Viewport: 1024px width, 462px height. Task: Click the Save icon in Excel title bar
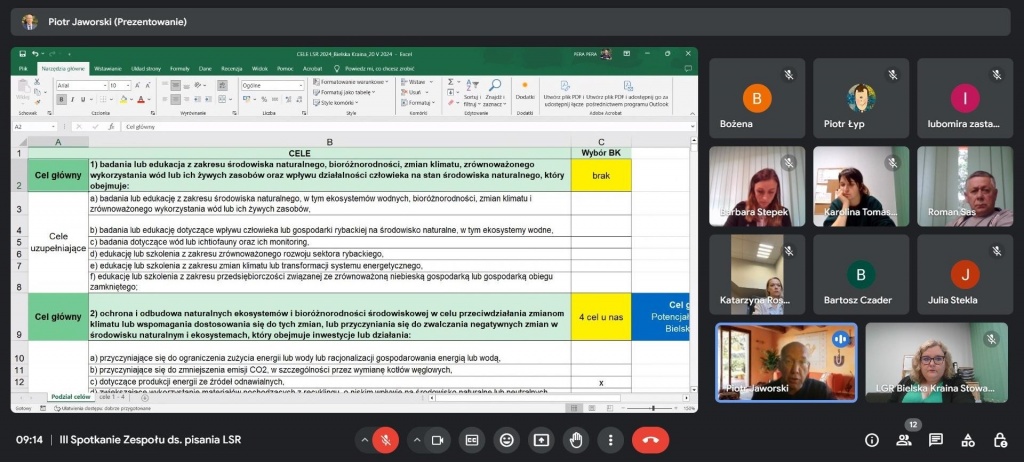(23, 54)
